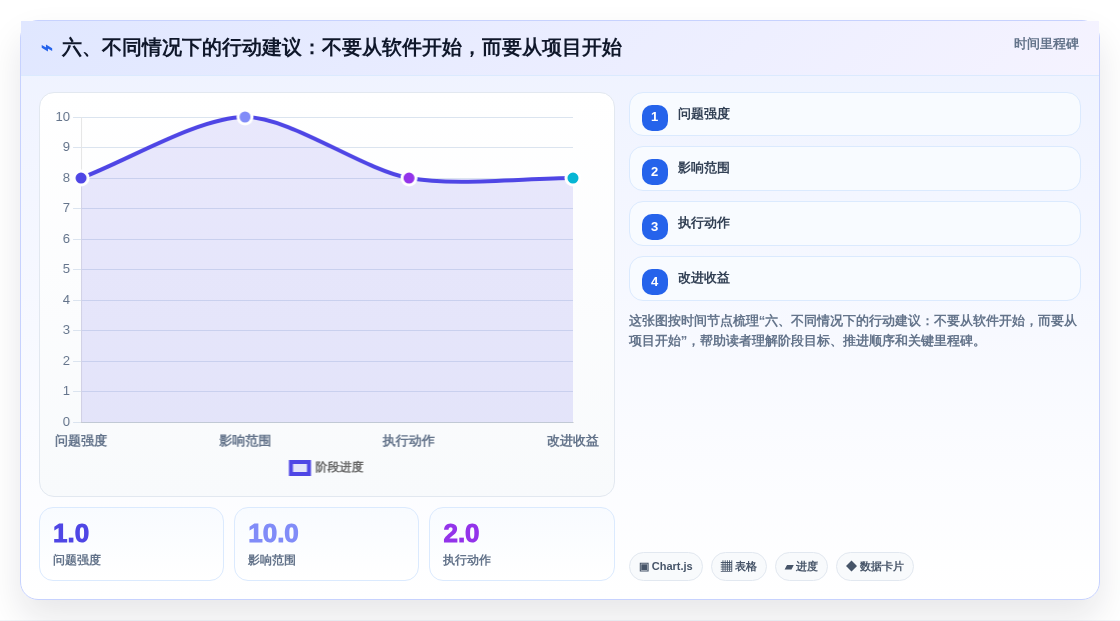
Task: Click the 时间里程碑 label in the header
Action: 1046,44
